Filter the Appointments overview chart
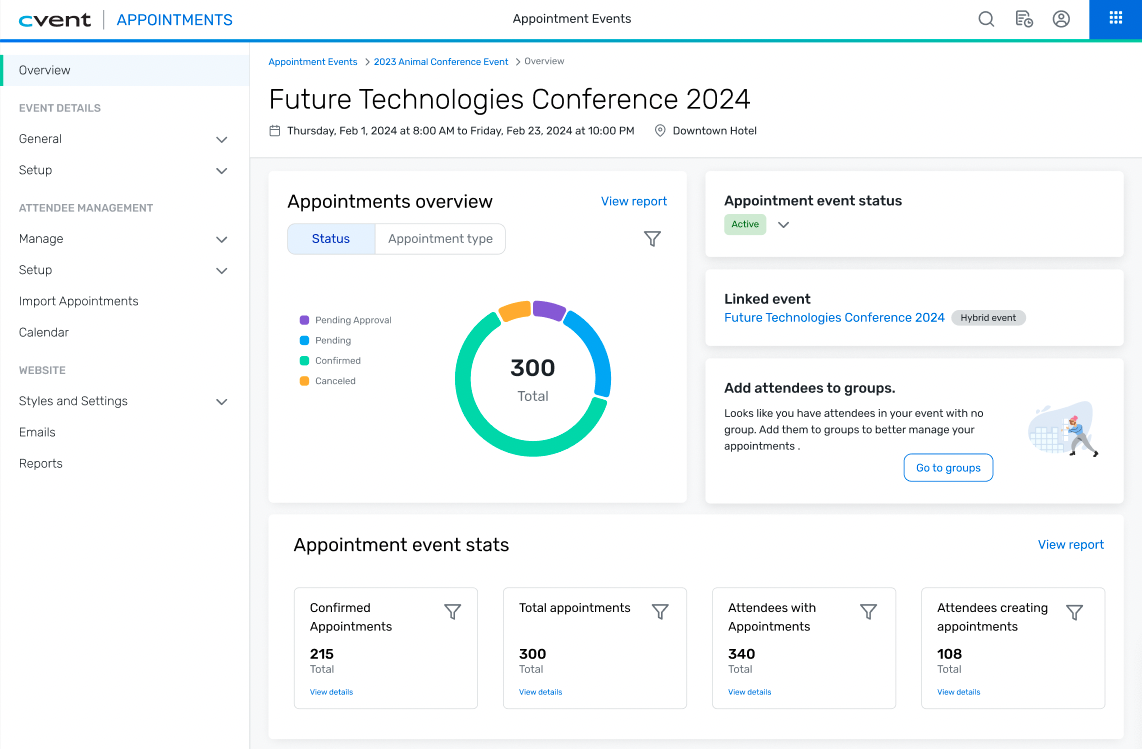The image size is (1142, 749). click(x=653, y=238)
